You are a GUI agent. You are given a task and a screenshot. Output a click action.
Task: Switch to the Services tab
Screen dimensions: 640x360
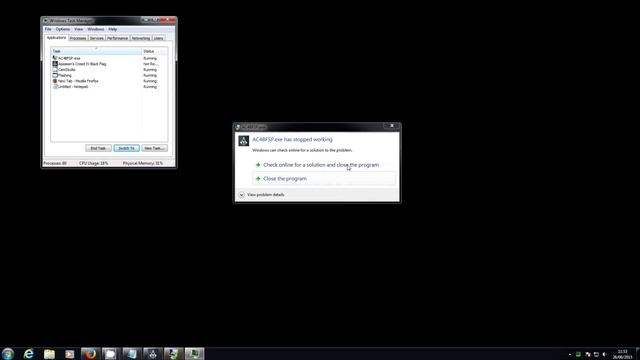tap(97, 38)
